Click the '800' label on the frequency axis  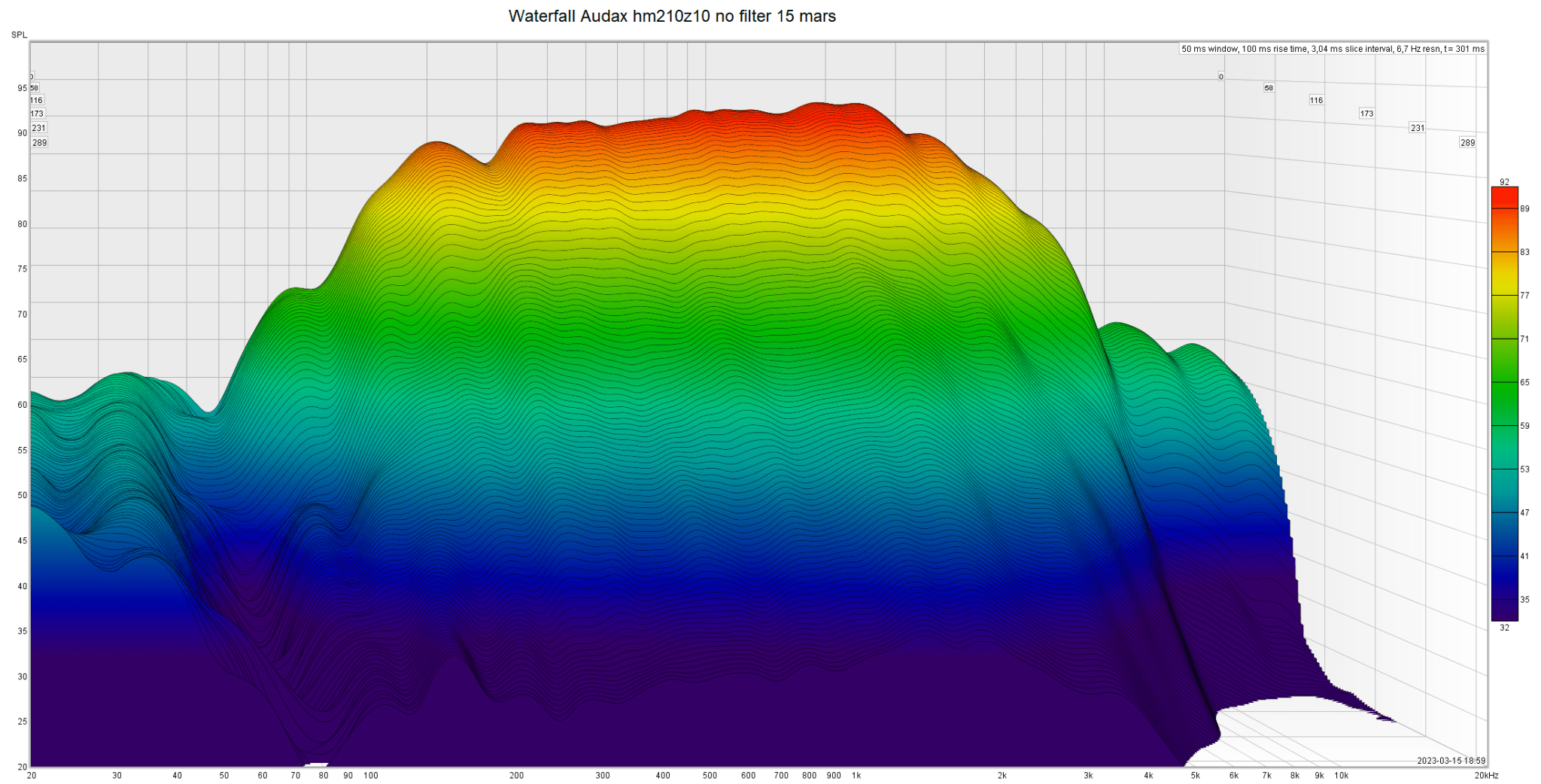click(809, 776)
